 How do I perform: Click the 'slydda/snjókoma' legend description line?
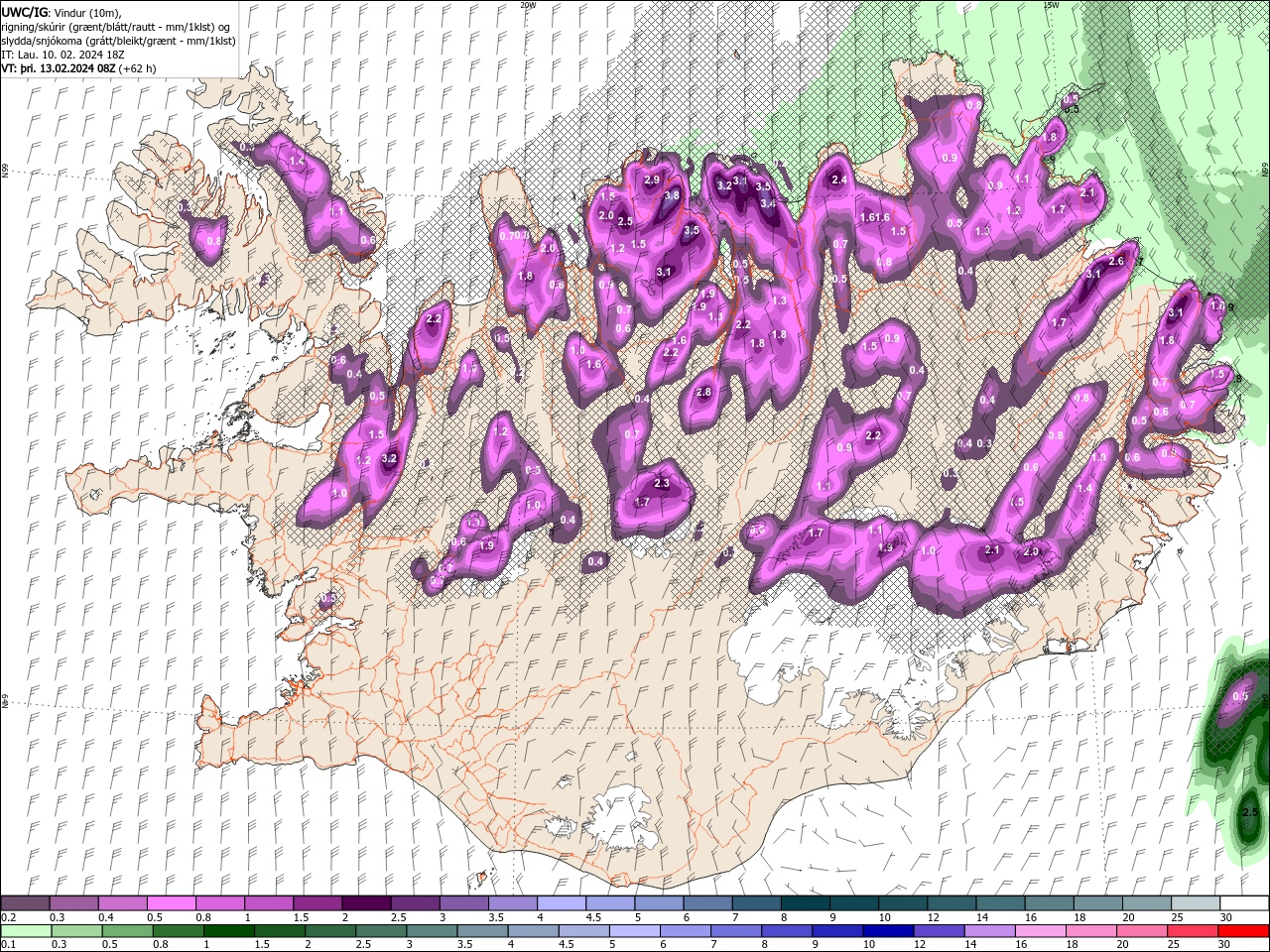click(117, 41)
